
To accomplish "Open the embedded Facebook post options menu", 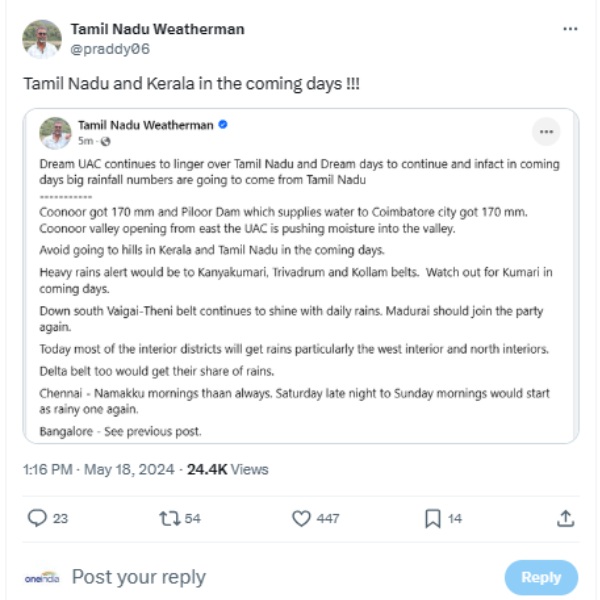I will tap(546, 132).
